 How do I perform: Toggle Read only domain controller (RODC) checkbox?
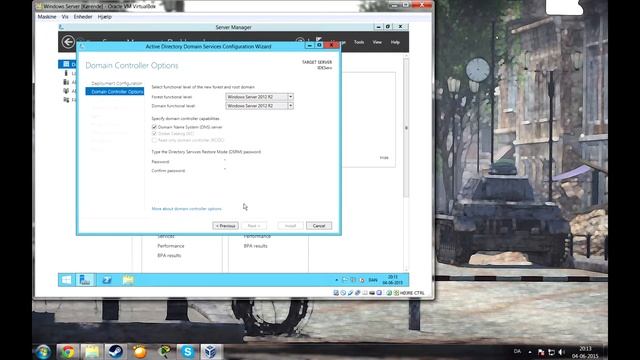[154, 140]
